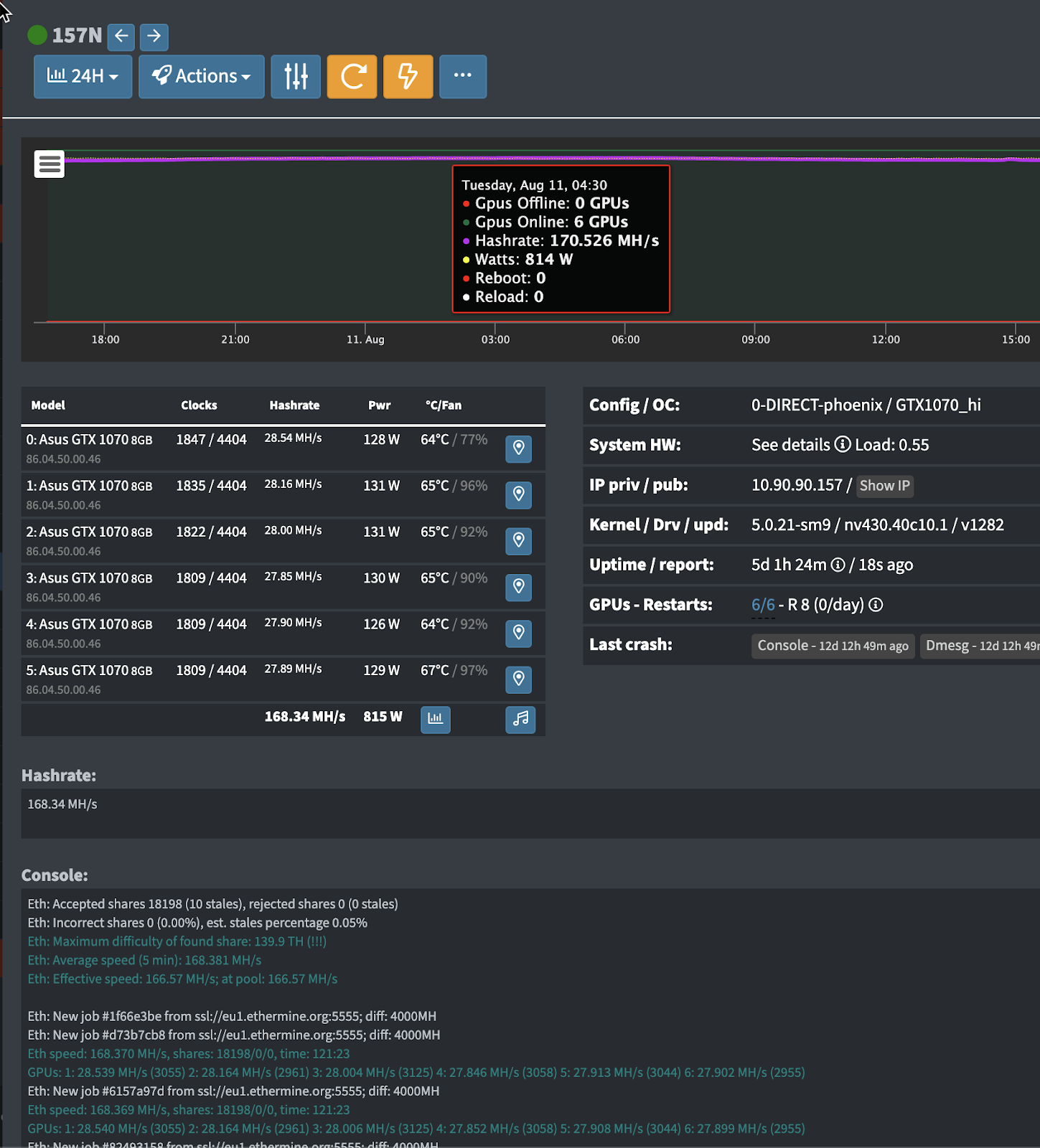Open the three dots more options menu
The image size is (1040, 1148).
point(463,76)
